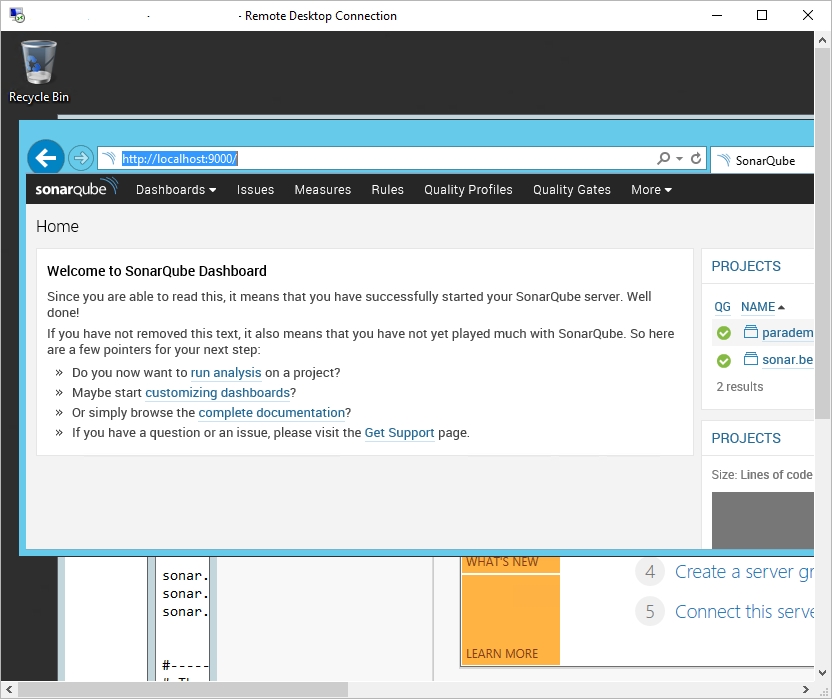Click the parademo project folder icon

point(750,332)
